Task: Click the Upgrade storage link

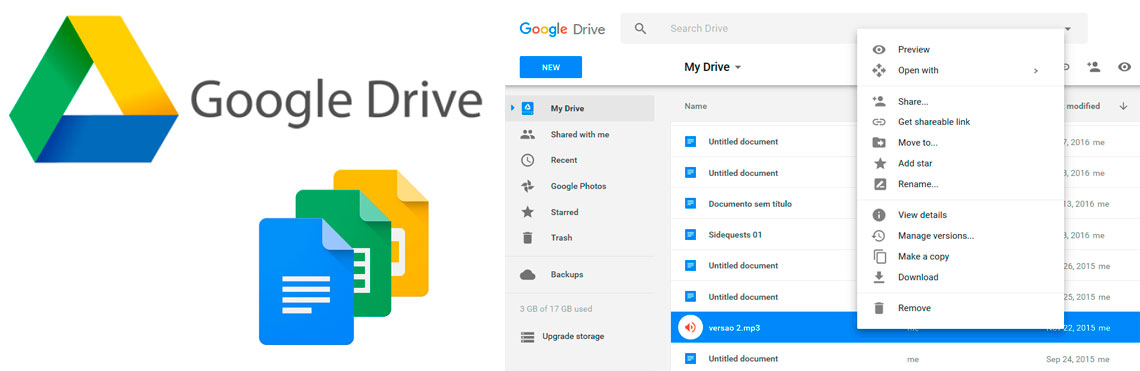Action: coord(573,336)
